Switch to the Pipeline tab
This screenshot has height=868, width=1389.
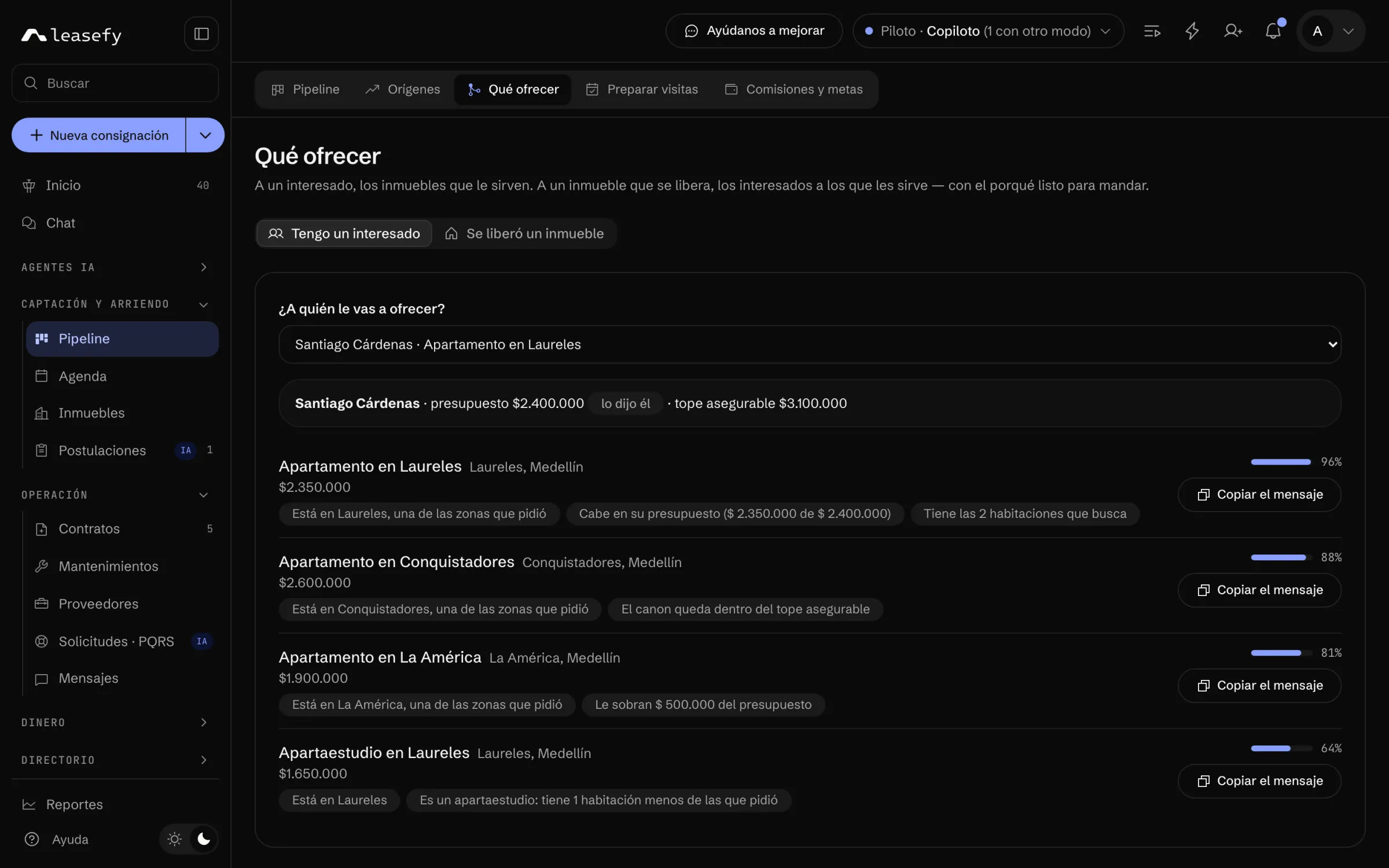tap(305, 89)
